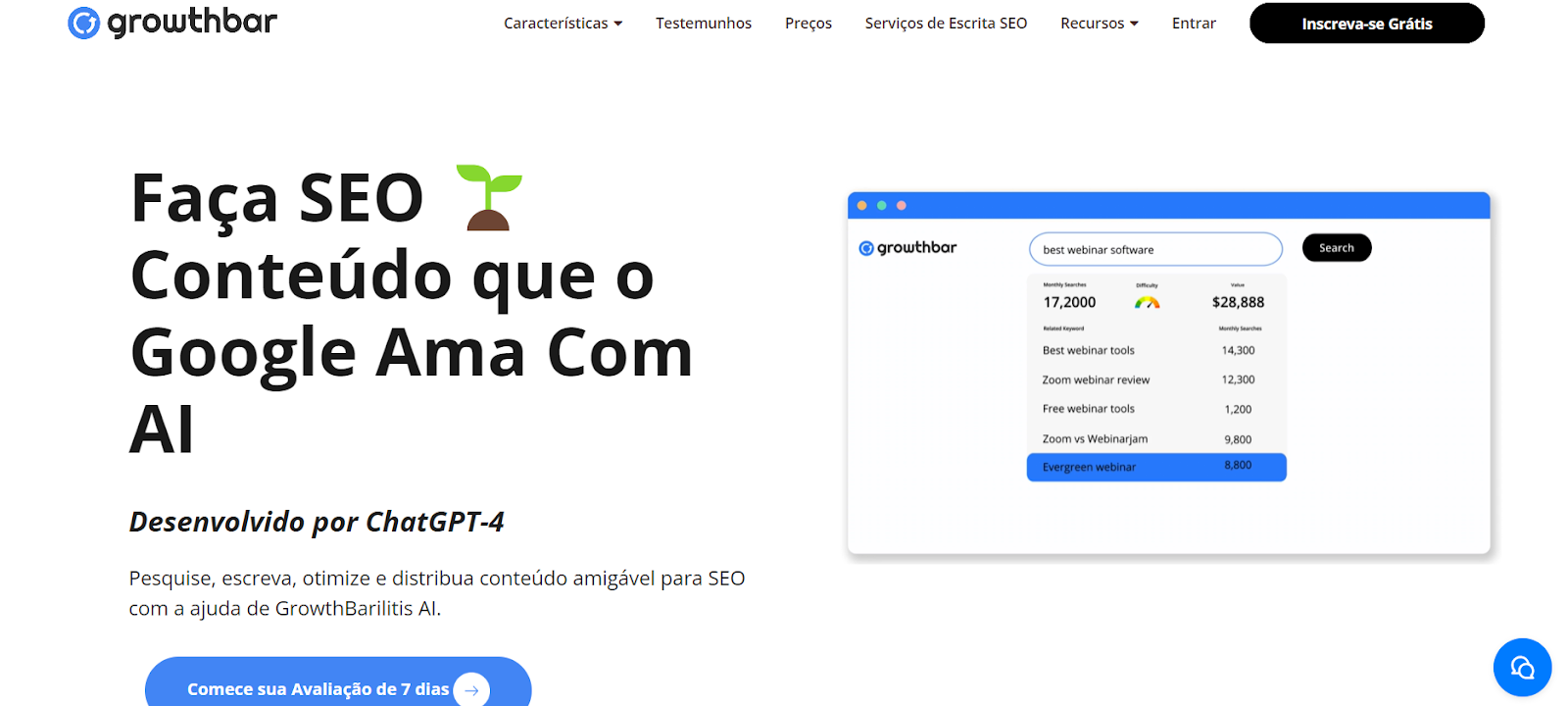Viewport: 1568px width, 706px height.
Task: Click the growthbar logo inside demo window
Action: pyautogui.click(x=907, y=248)
